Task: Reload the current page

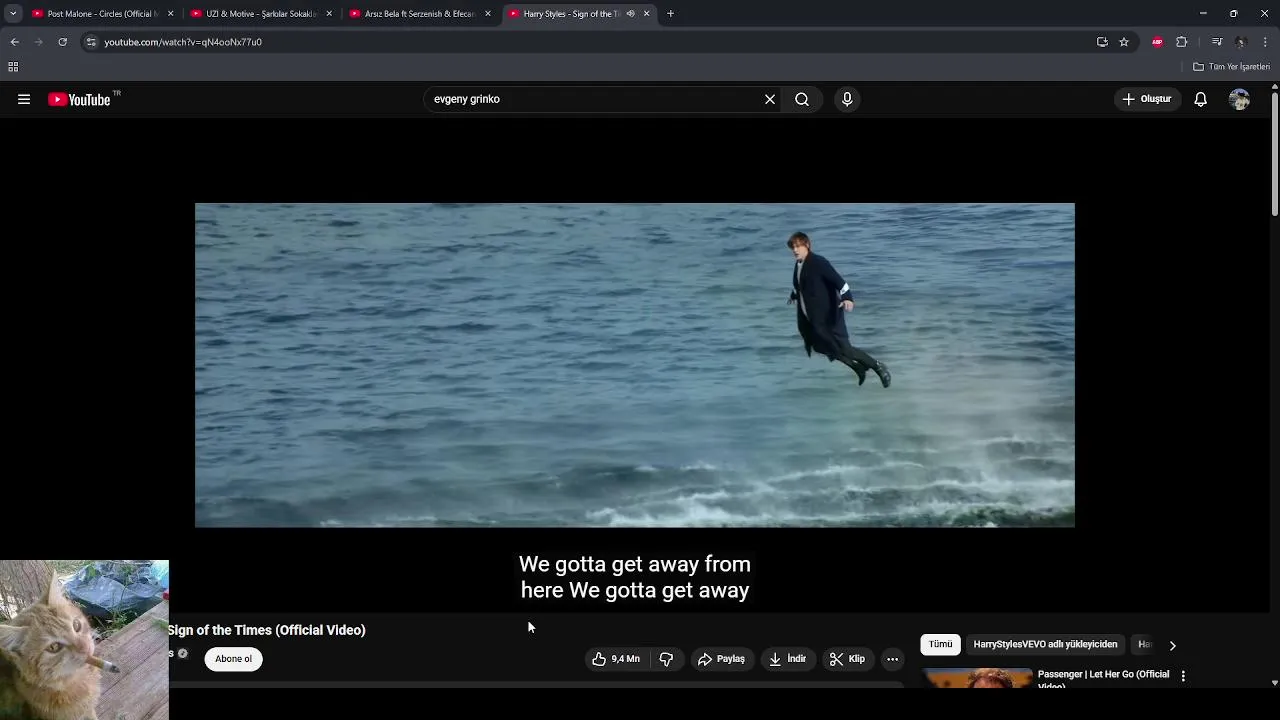Action: click(62, 42)
